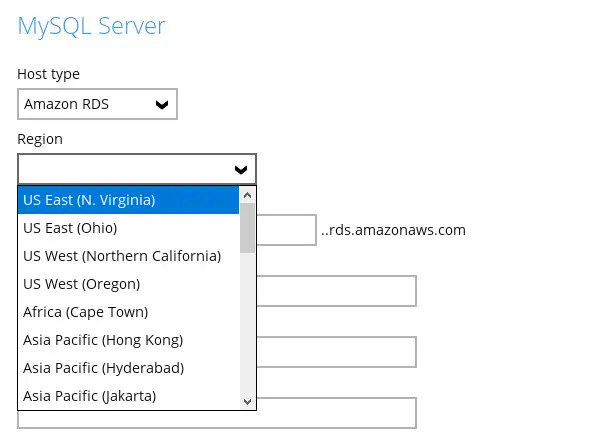The width and height of the screenshot is (607, 445).
Task: Click the text field beside the Hong Kong option
Action: (336, 351)
